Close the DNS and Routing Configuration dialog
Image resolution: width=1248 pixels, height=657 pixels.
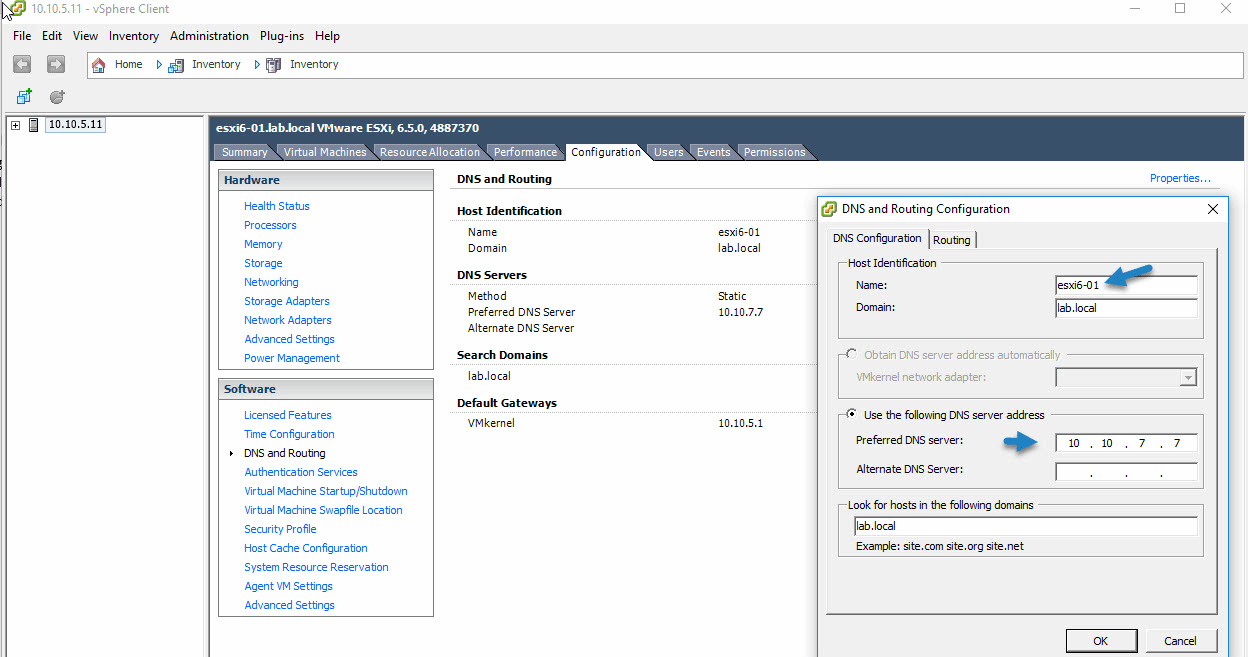(x=1212, y=209)
